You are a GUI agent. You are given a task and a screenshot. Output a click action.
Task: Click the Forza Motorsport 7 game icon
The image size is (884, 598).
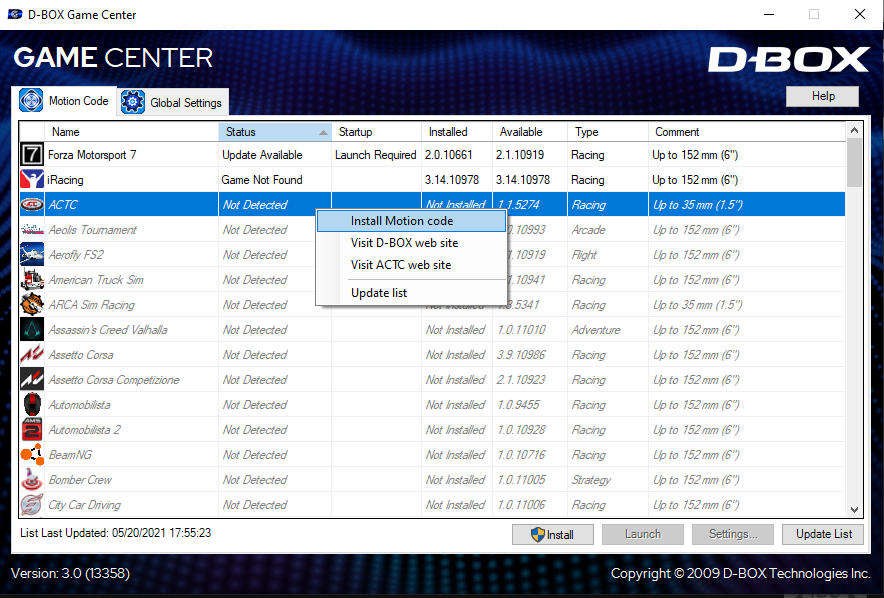click(x=32, y=154)
